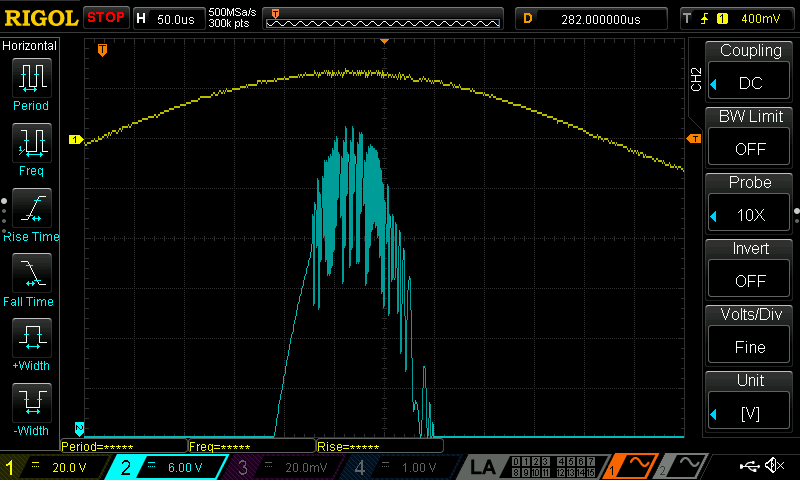Viewport: 800px width, 480px height.
Task: Toggle the Invert OFF setting
Action: tap(749, 281)
